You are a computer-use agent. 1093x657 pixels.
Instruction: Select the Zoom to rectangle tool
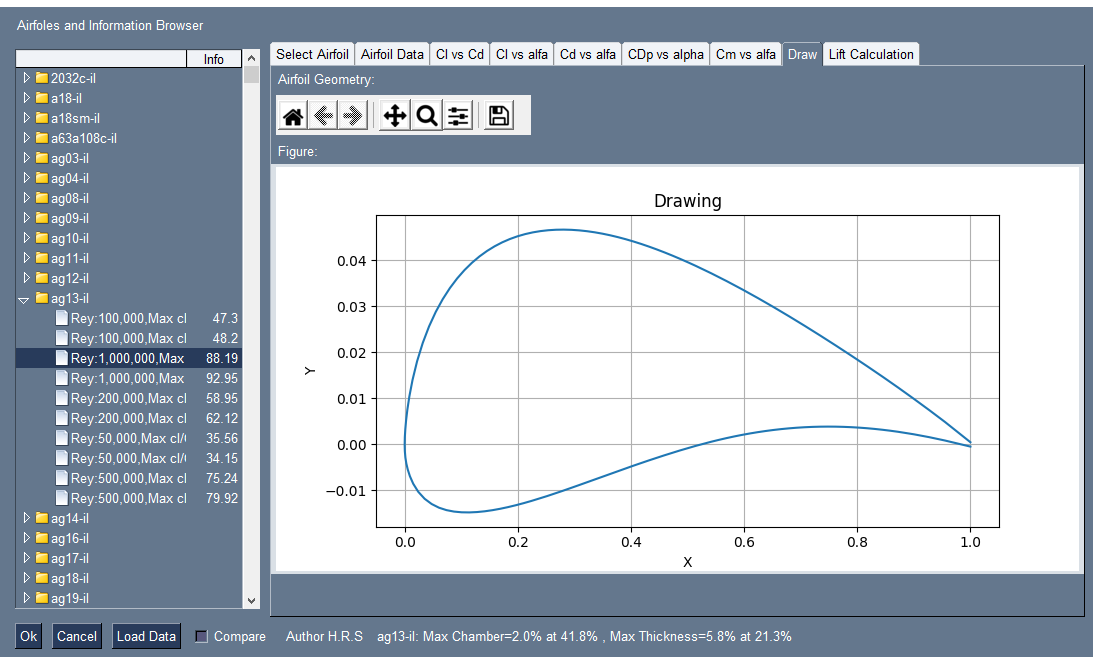pyautogui.click(x=426, y=115)
